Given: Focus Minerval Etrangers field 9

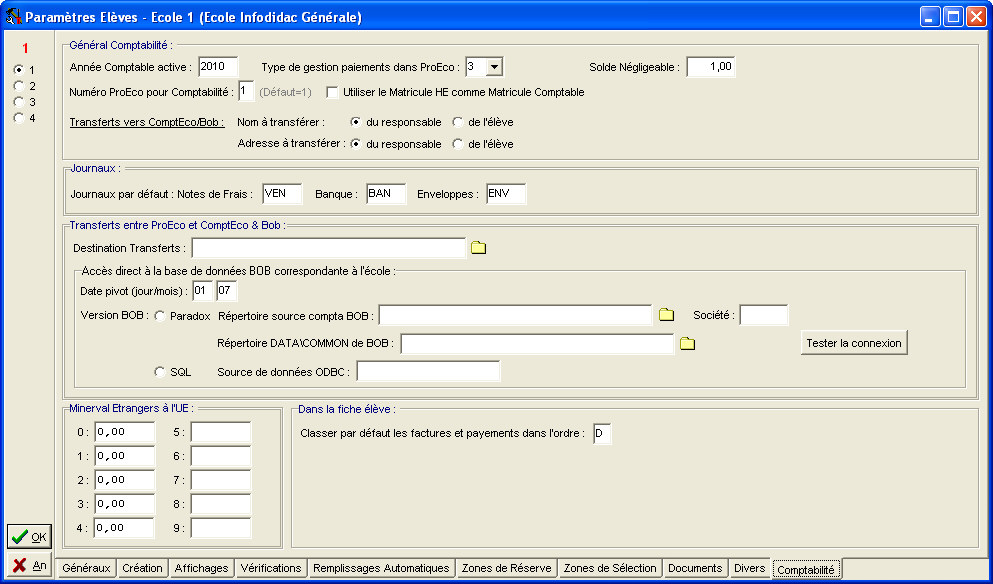Looking at the screenshot, I should pyautogui.click(x=221, y=528).
